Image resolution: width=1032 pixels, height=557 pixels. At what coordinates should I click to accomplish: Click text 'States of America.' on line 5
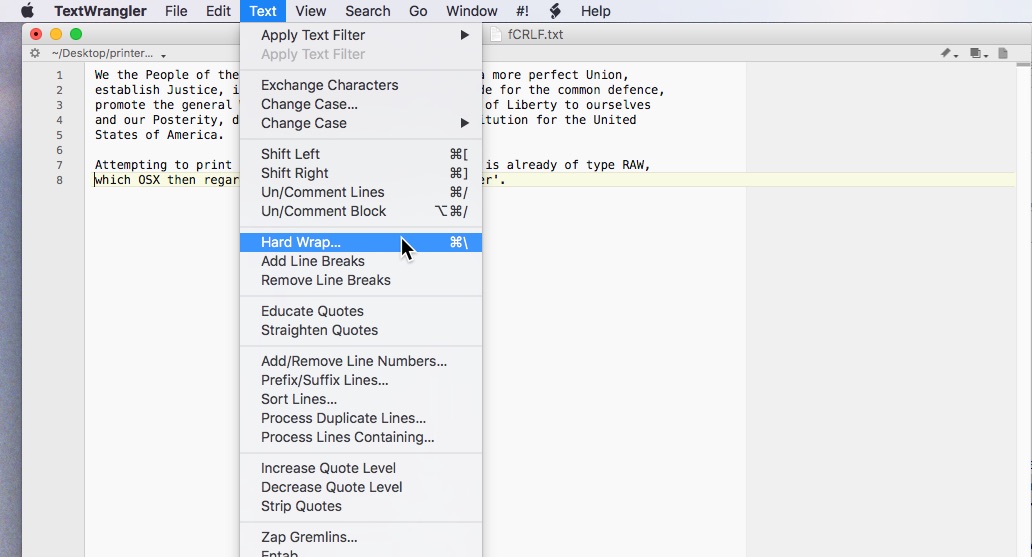click(159, 135)
